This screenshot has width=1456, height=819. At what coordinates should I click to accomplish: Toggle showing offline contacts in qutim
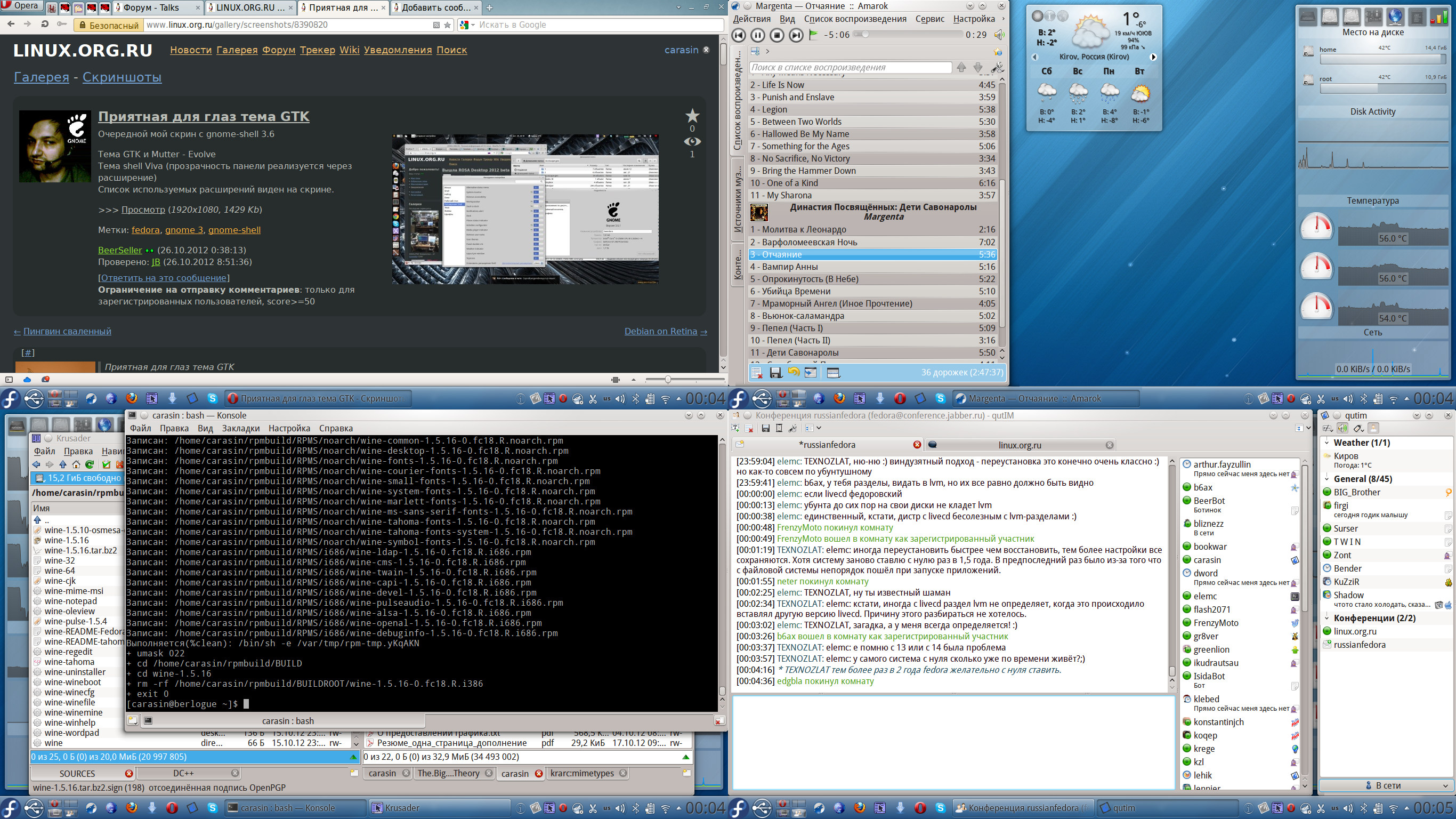tap(1373, 428)
